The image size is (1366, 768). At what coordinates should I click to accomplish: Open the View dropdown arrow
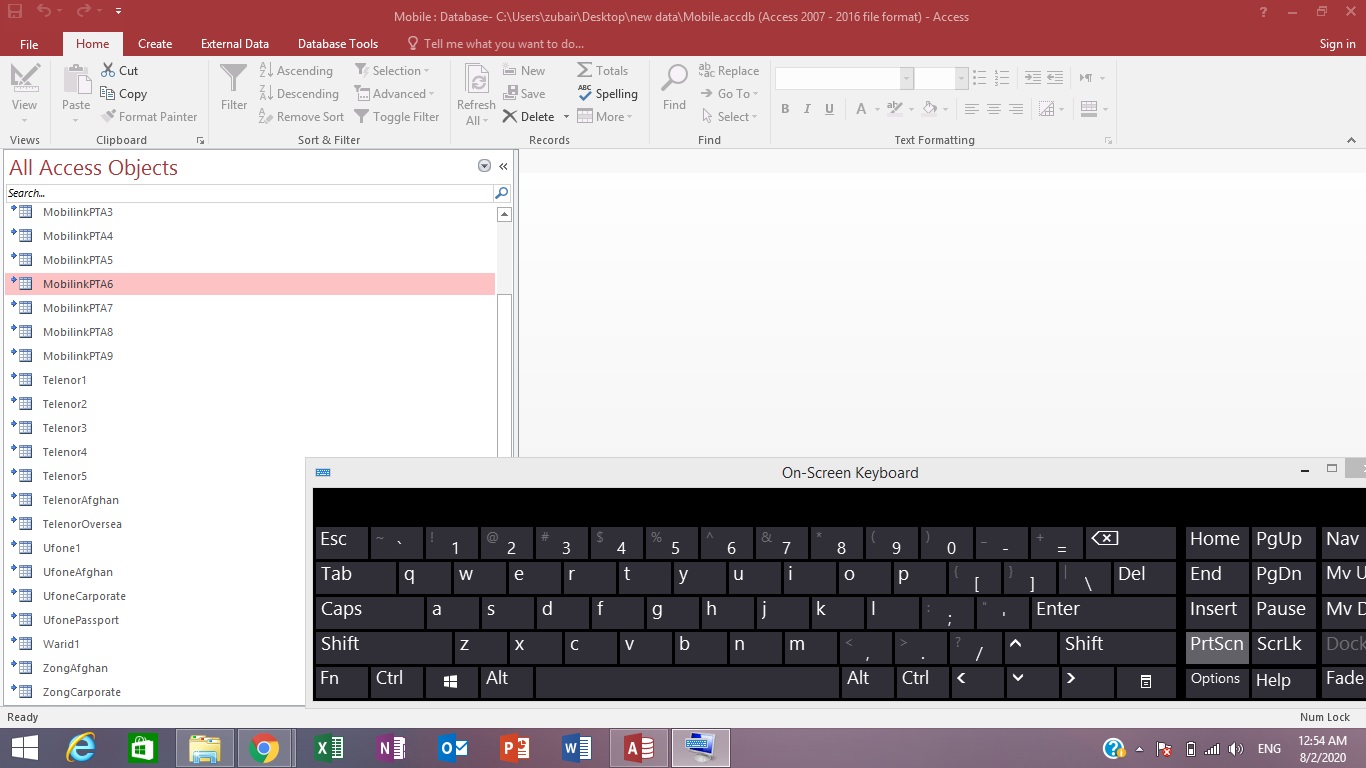[x=24, y=121]
